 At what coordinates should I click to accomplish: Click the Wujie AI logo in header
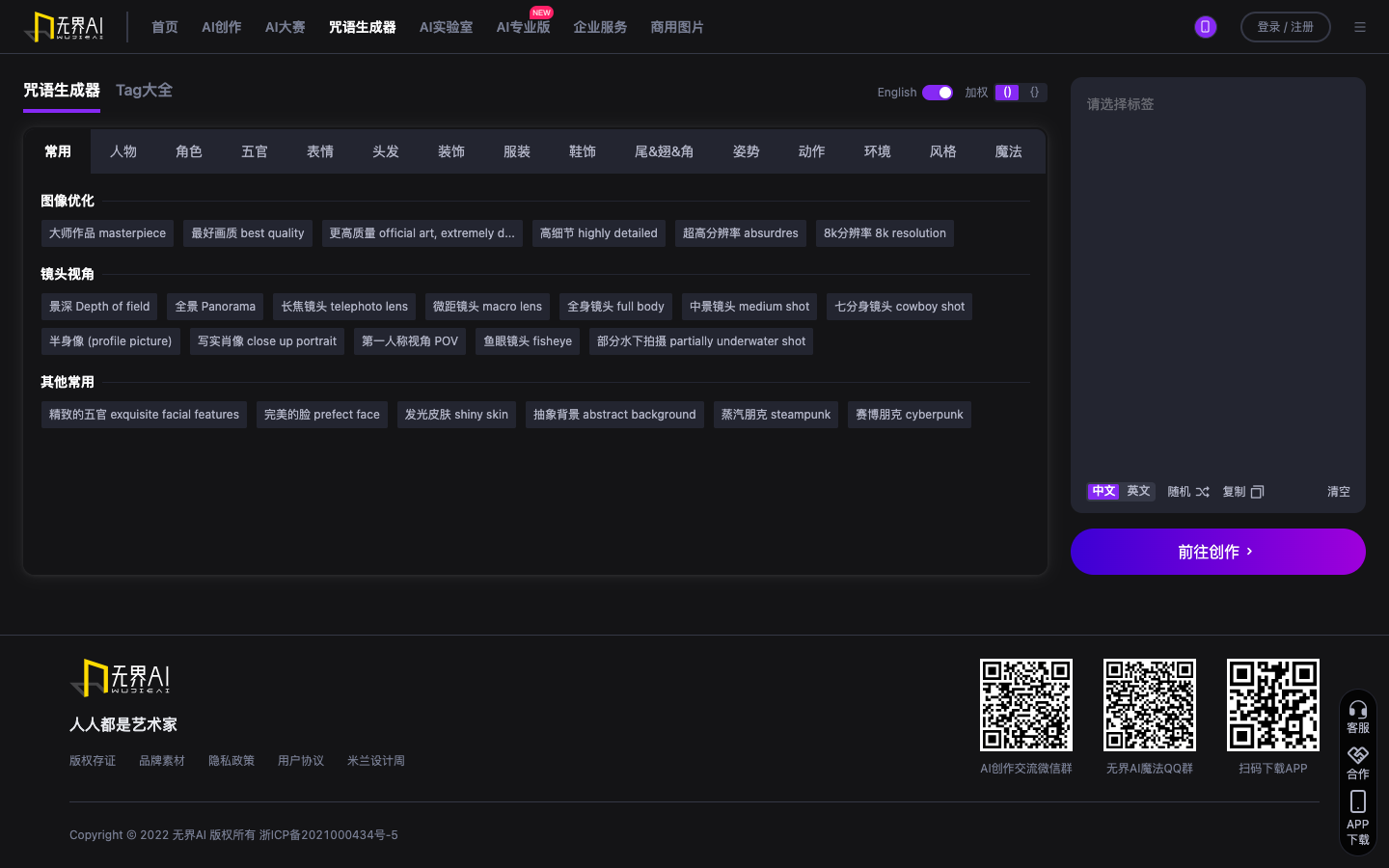click(64, 27)
